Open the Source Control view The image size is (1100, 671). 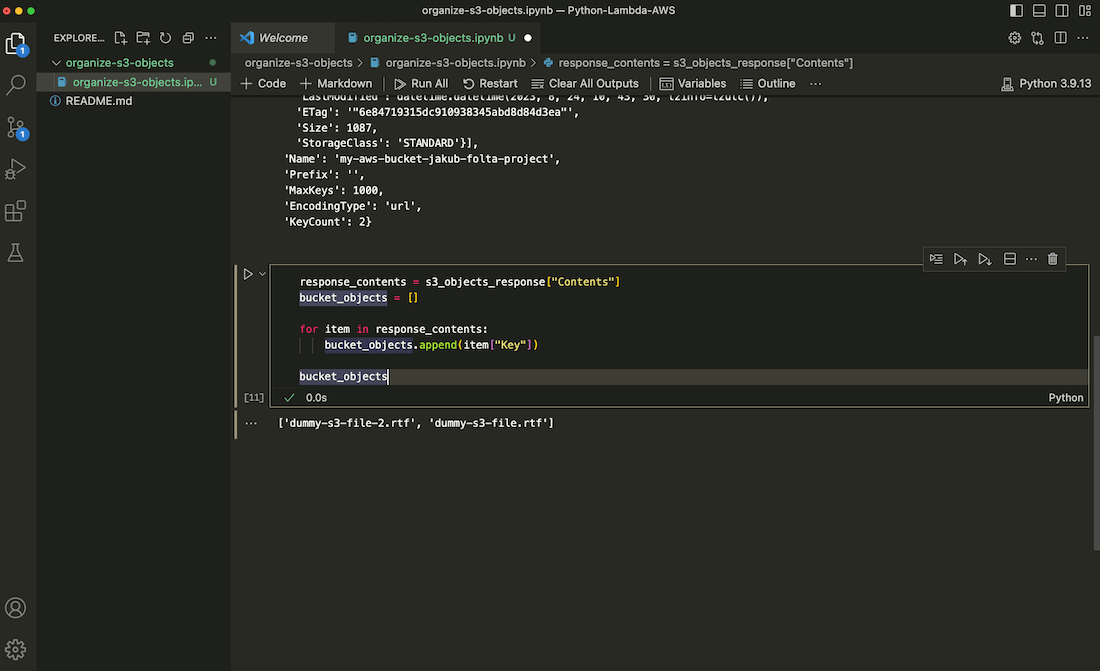coord(16,127)
